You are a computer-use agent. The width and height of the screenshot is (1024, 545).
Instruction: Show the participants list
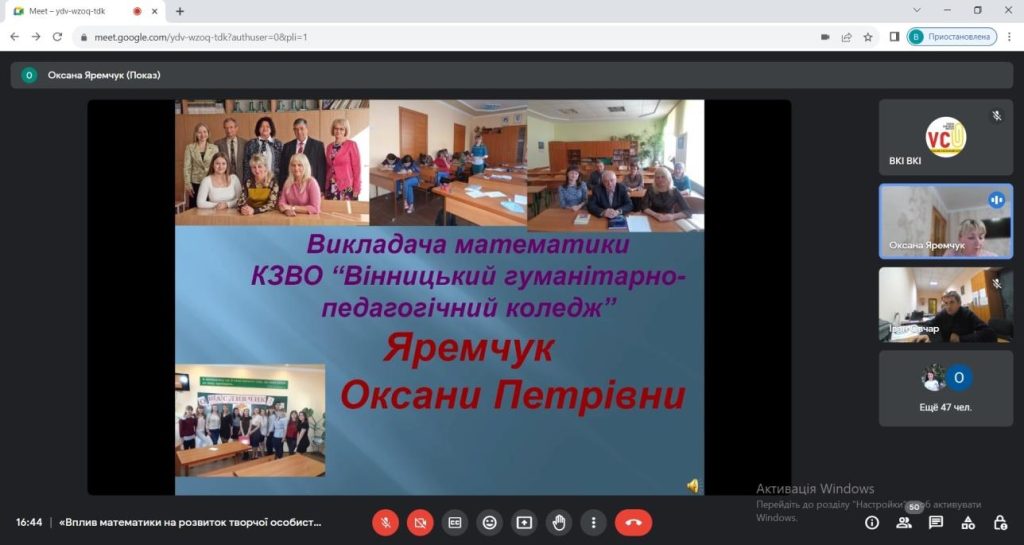click(x=904, y=522)
